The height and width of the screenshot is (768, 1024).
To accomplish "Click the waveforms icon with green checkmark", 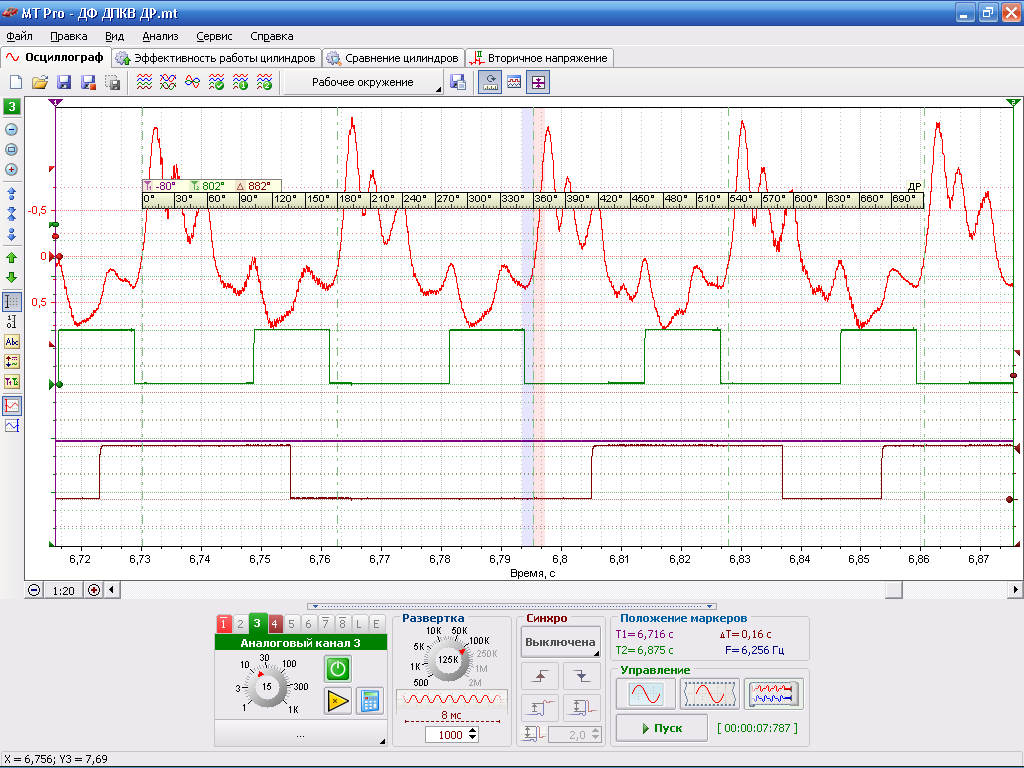I will coord(216,82).
